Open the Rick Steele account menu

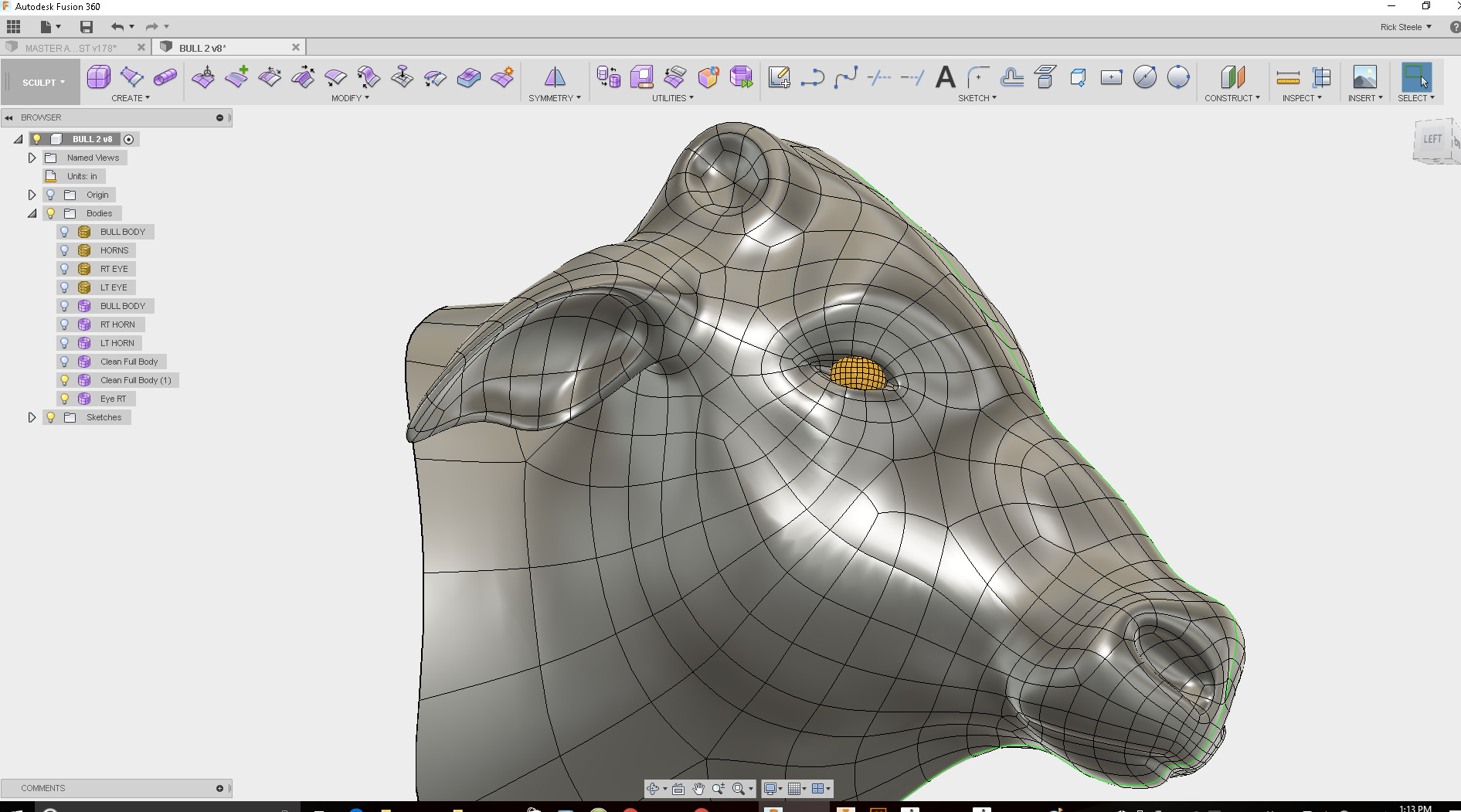(1405, 27)
